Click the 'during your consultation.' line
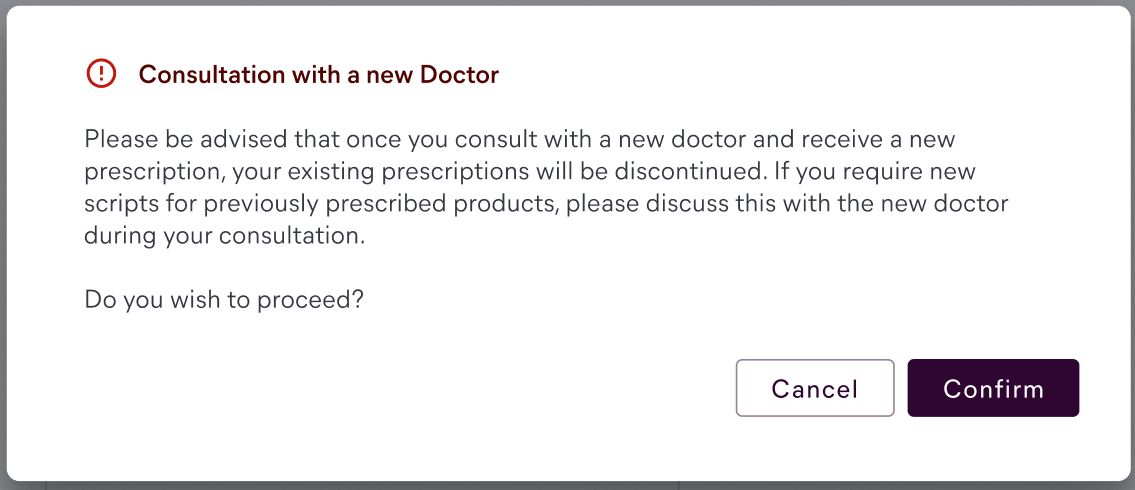The image size is (1135, 490). tap(224, 236)
